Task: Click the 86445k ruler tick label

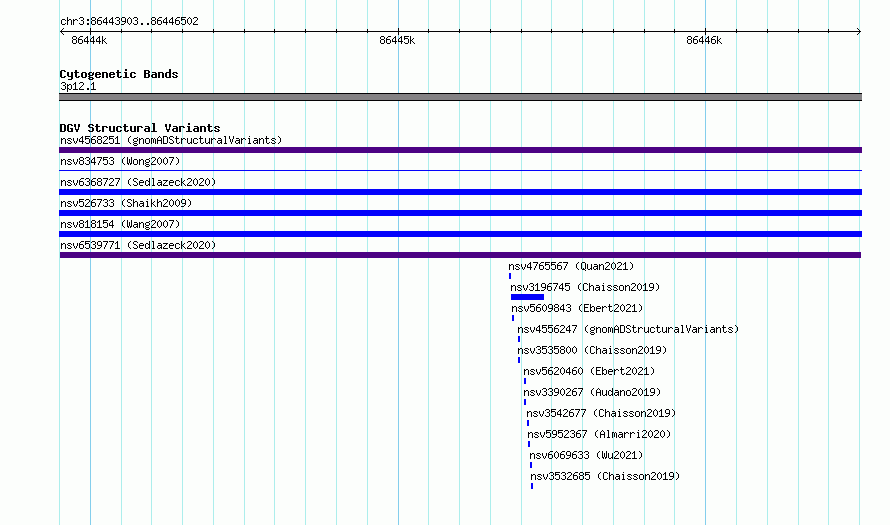Action: [x=397, y=40]
